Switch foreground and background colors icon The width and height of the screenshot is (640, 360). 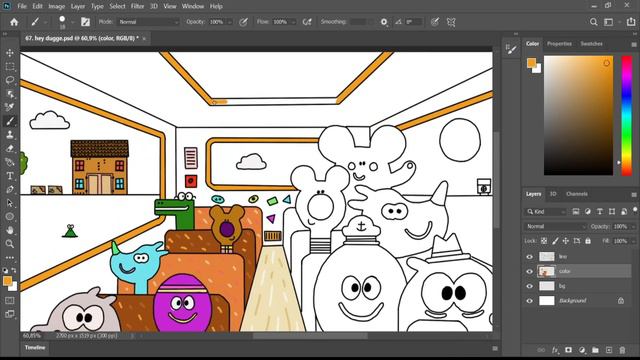point(14,270)
